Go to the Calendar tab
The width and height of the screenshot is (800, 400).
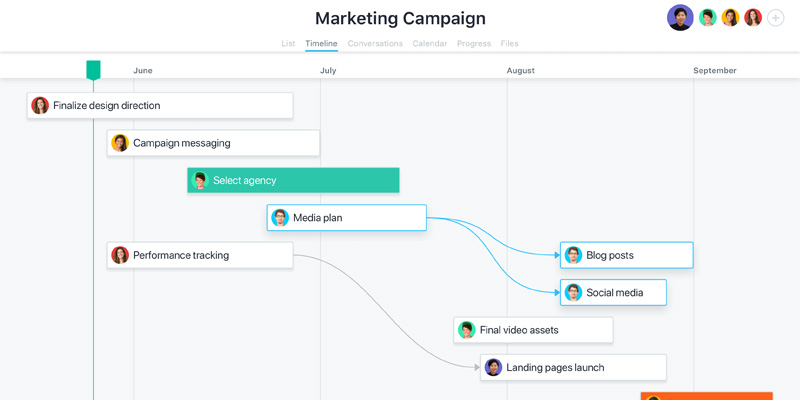coord(430,44)
